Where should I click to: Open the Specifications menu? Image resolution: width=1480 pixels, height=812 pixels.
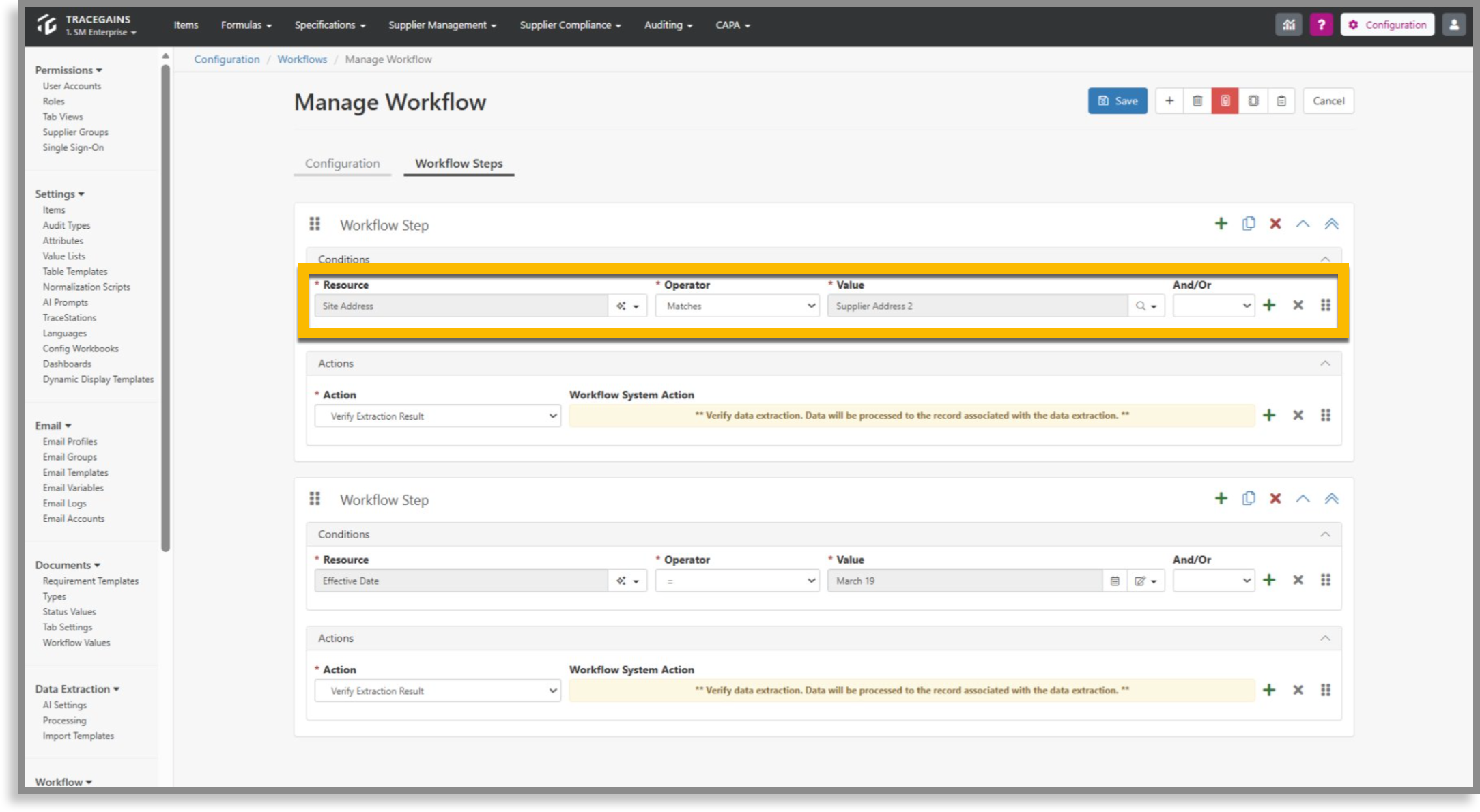tap(330, 25)
